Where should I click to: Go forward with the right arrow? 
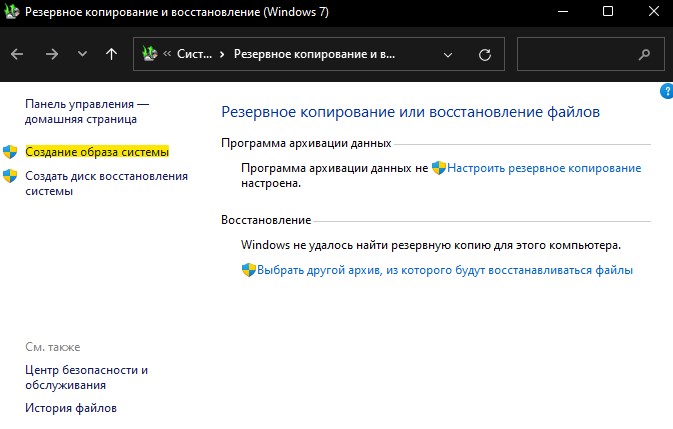coord(52,54)
